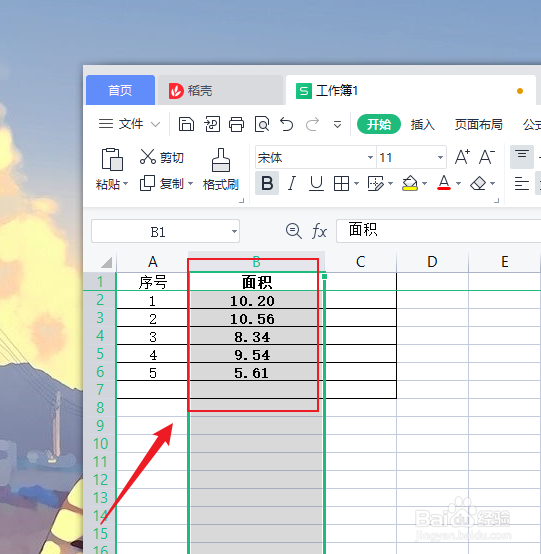Toggle Italic formatting

pyautogui.click(x=292, y=183)
